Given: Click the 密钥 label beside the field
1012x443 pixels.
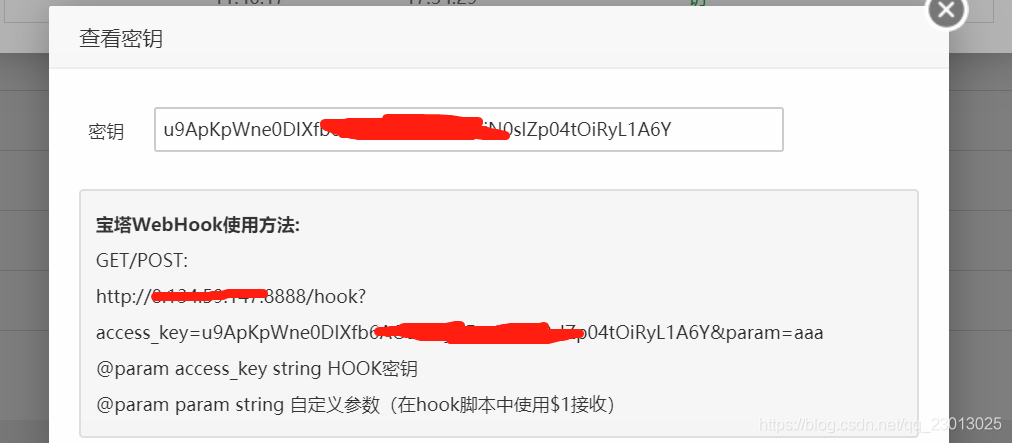Looking at the screenshot, I should click(x=106, y=132).
